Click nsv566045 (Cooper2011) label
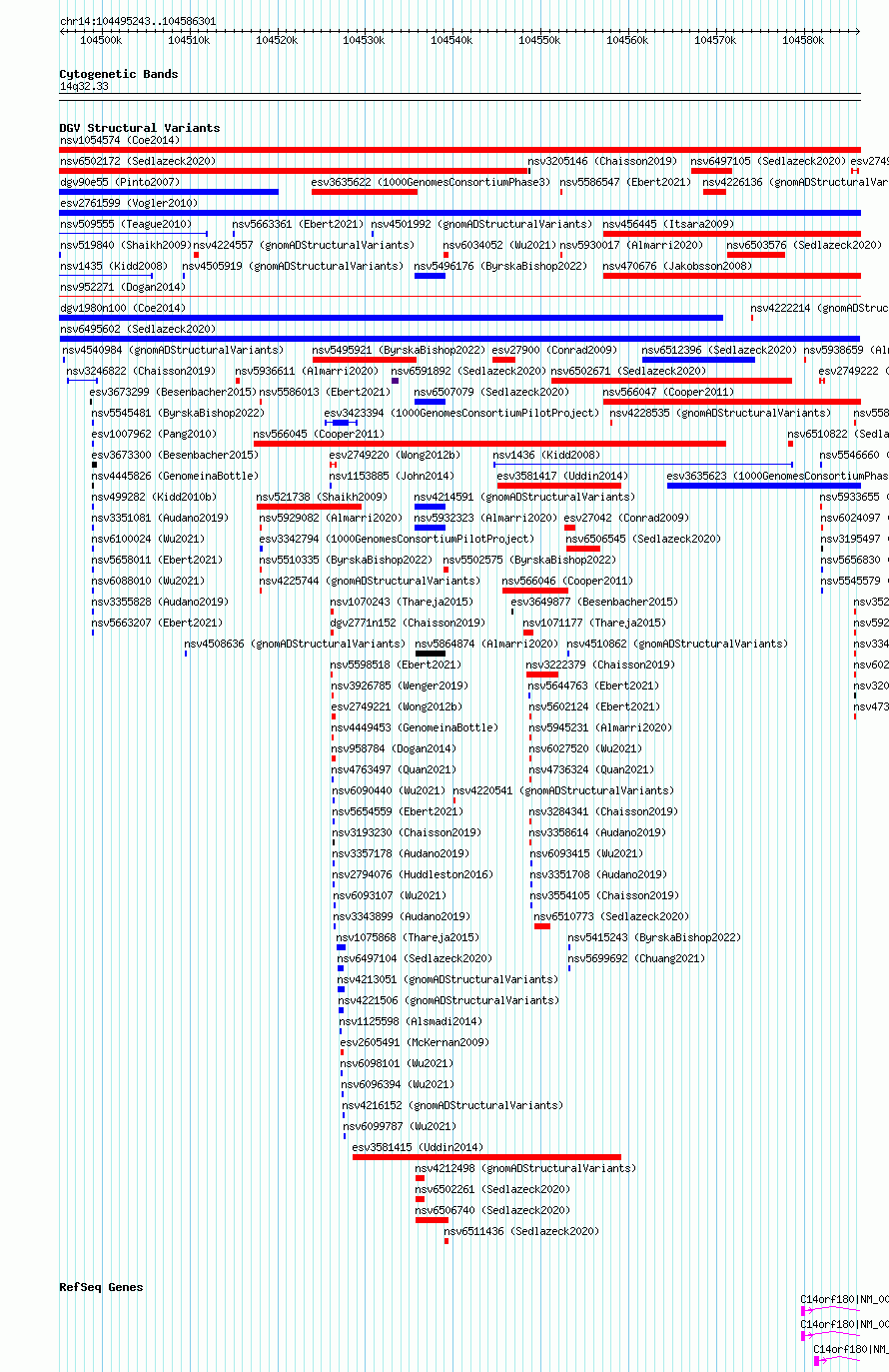 (x=319, y=434)
